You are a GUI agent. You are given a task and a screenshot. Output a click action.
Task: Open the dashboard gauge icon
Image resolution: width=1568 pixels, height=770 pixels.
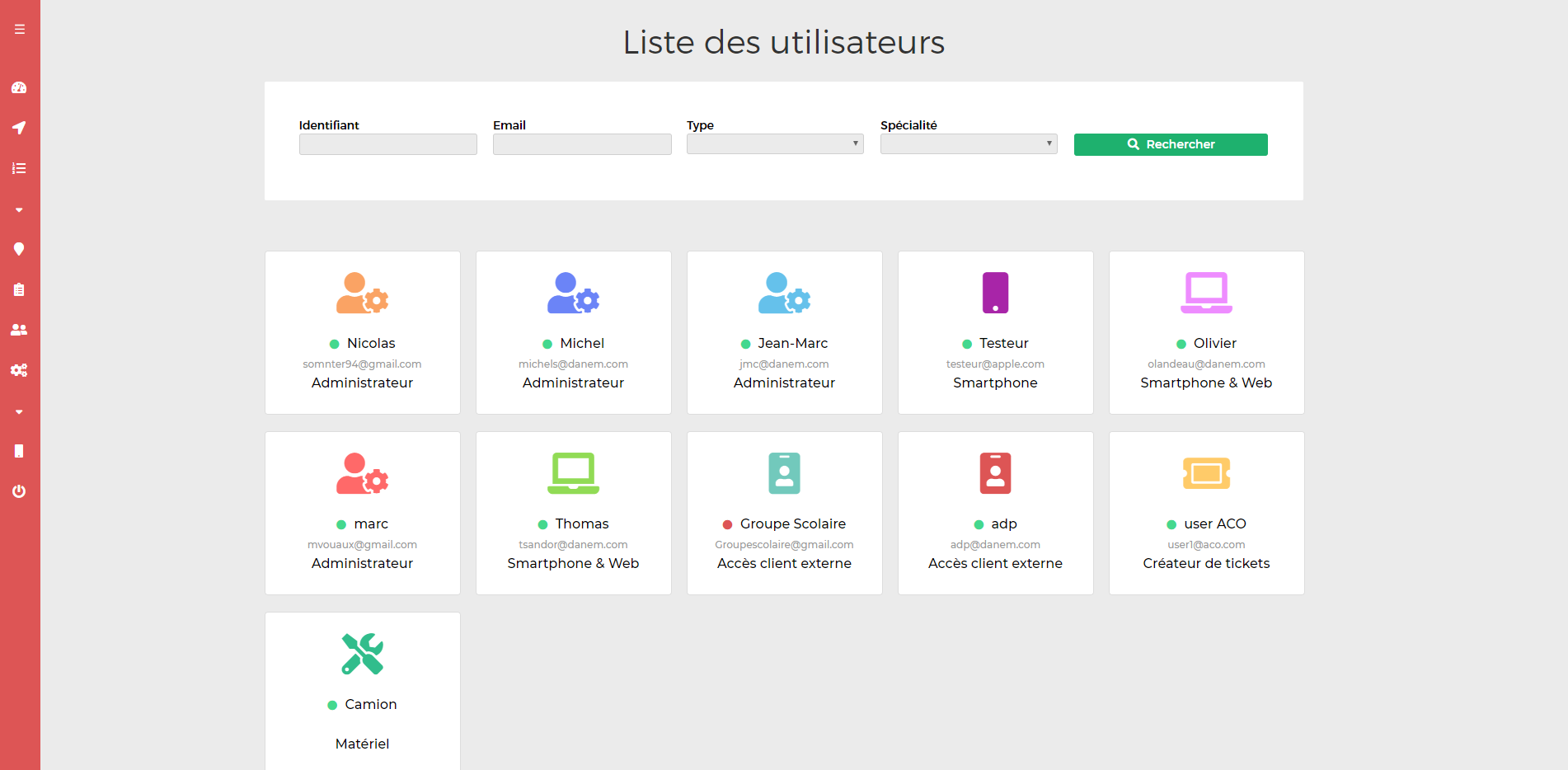pos(19,87)
